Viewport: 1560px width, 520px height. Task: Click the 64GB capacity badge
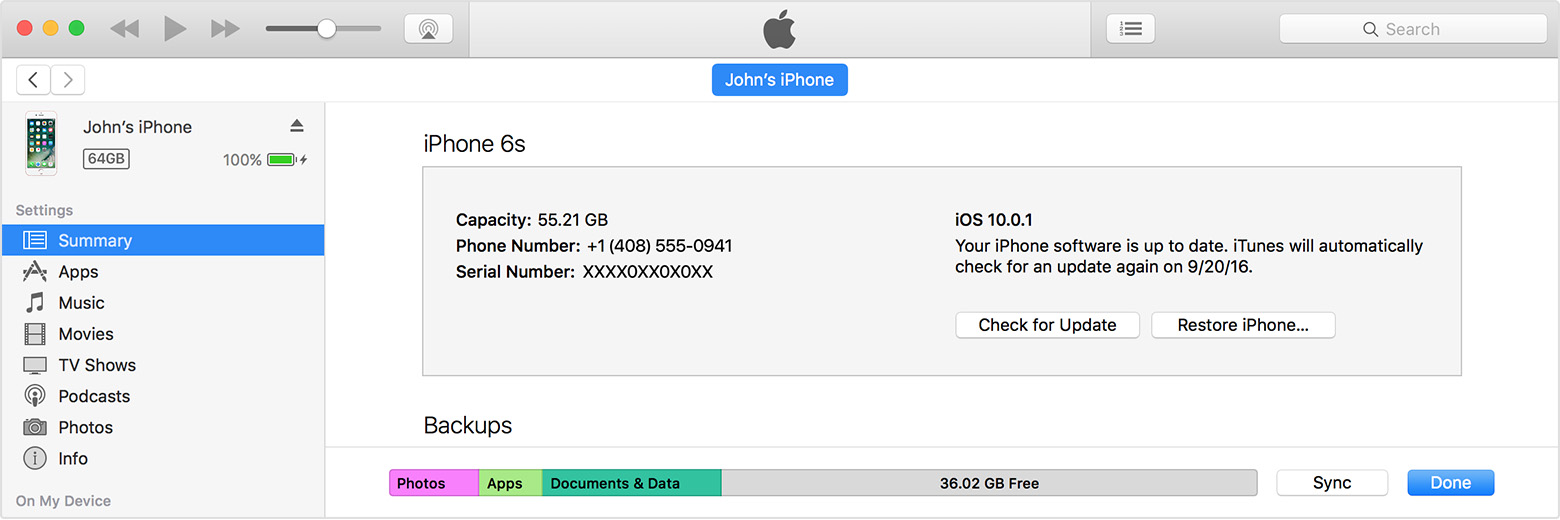106,159
